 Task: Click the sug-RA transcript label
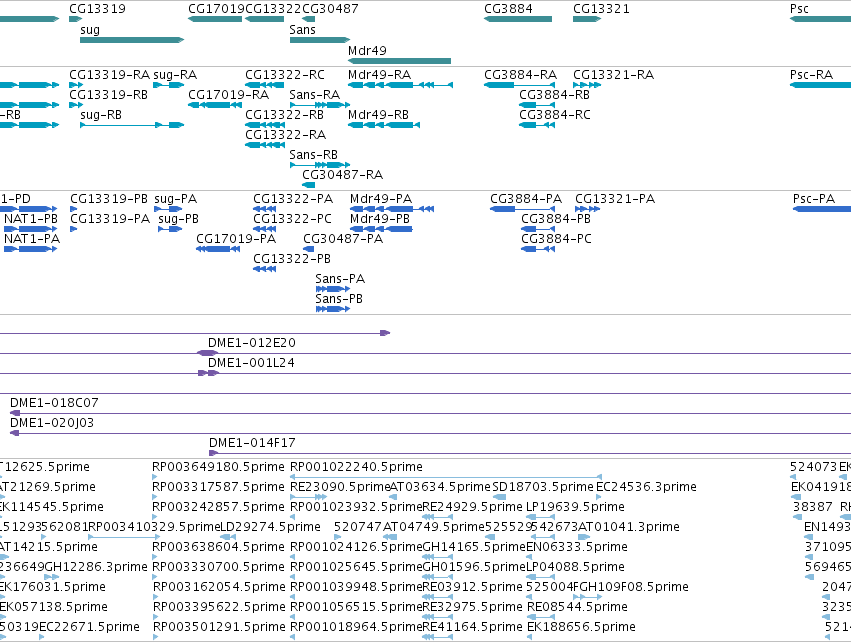[x=175, y=75]
